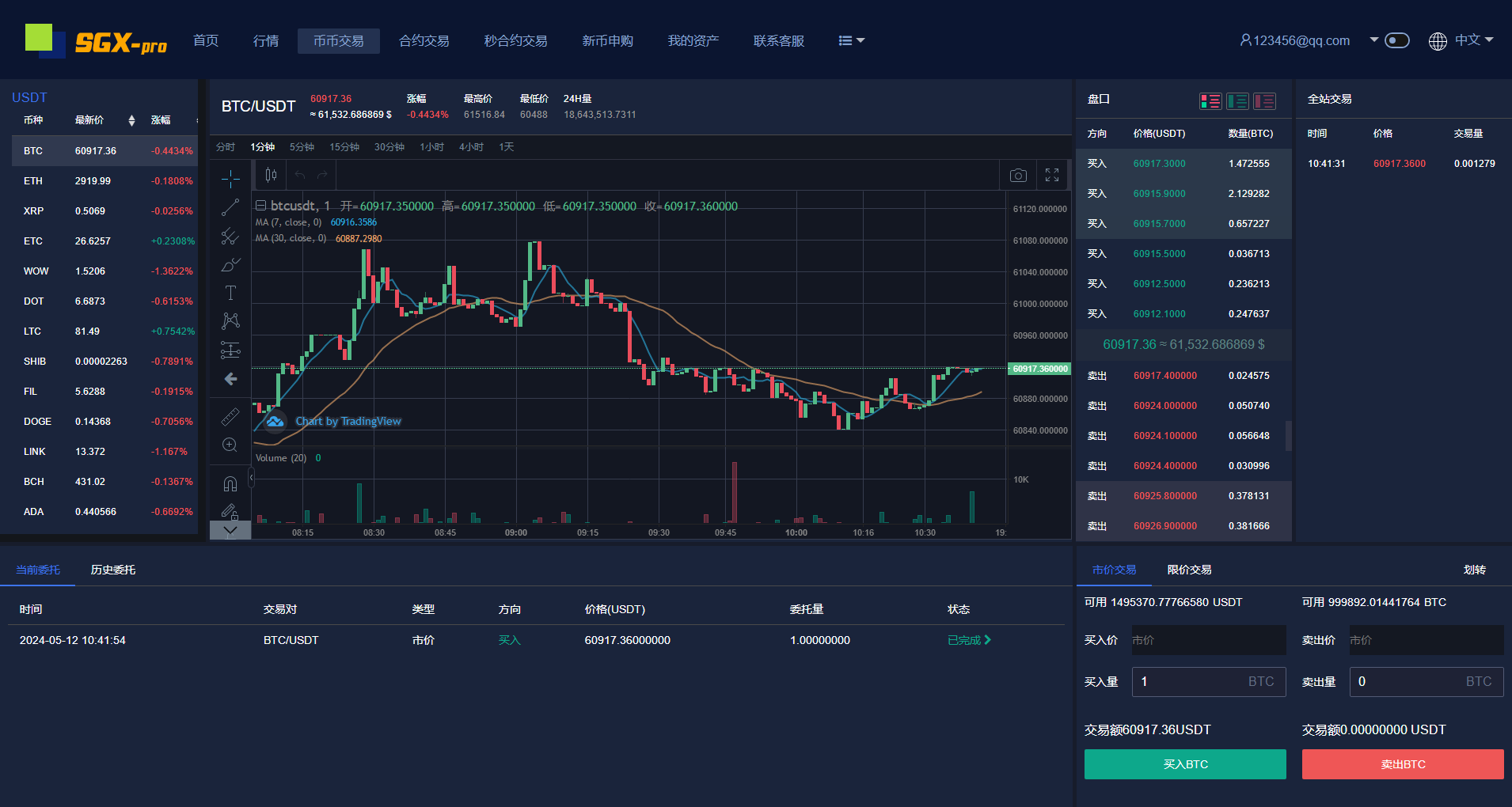Image resolution: width=1512 pixels, height=807 pixels.
Task: Click buy order price 60915.9000
Action: (1160, 194)
